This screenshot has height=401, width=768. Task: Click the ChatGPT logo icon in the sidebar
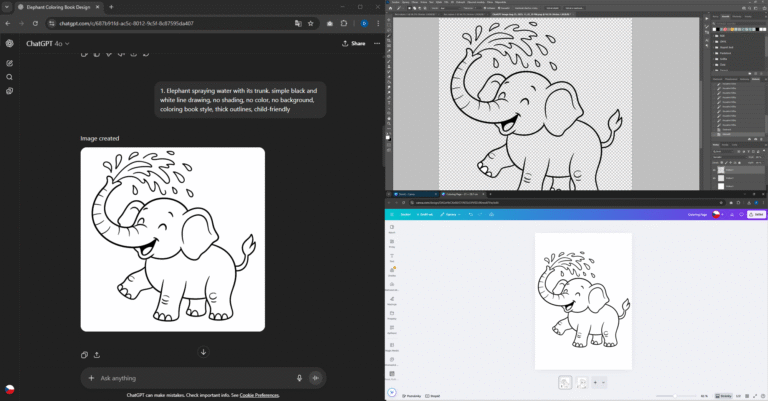click(x=9, y=43)
